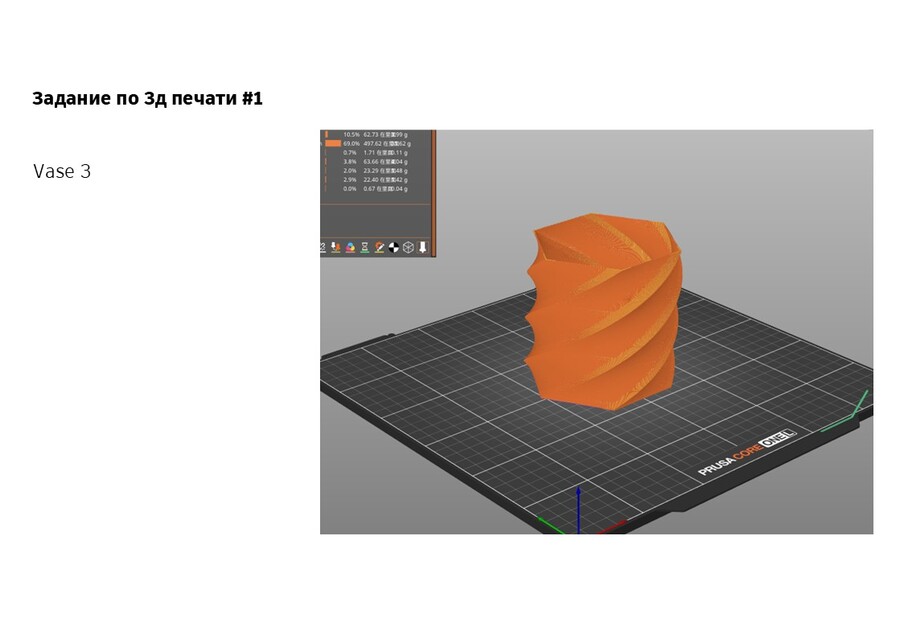
Task: Toggle the pause prints hourglass icon
Action: click(364, 247)
